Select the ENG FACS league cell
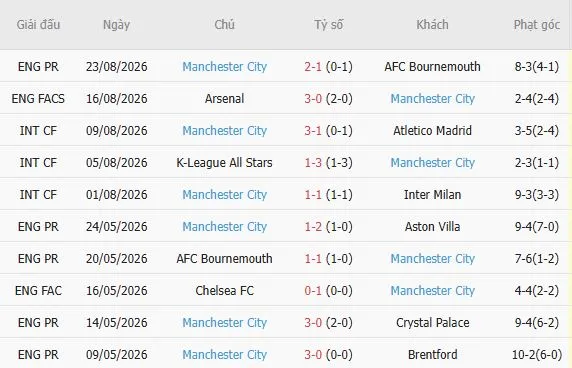The image size is (572, 368). pyautogui.click(x=38, y=98)
